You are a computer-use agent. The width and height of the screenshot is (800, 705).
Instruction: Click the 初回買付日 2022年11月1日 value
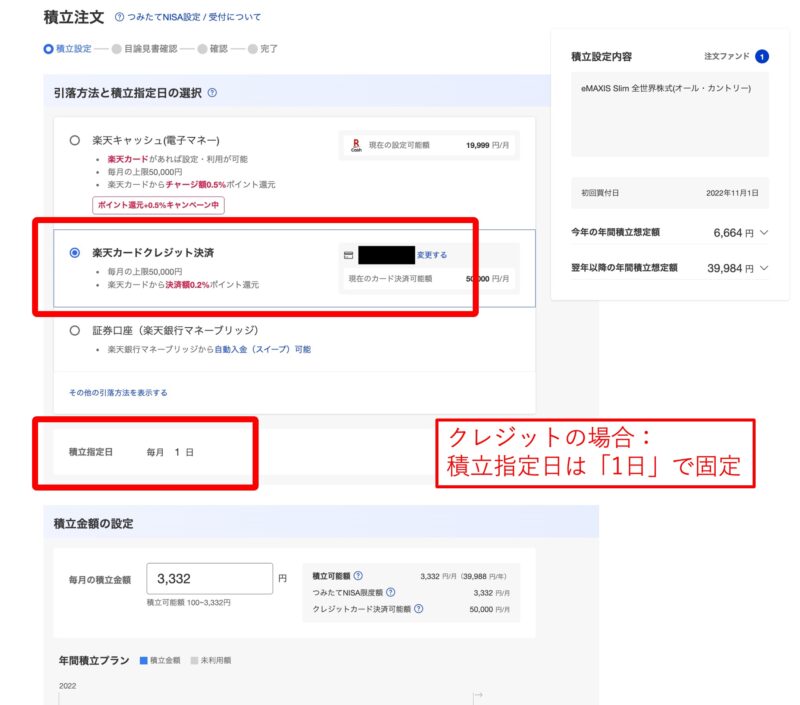[x=732, y=193]
